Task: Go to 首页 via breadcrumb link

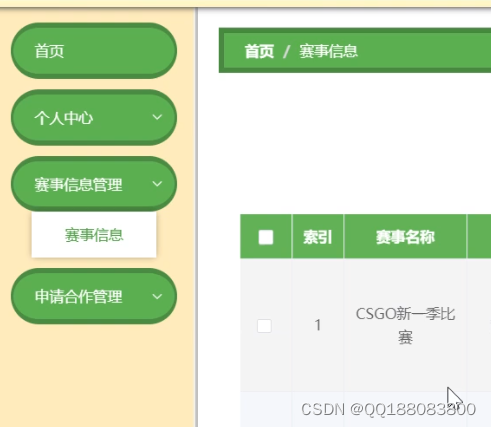Action: coord(259,52)
